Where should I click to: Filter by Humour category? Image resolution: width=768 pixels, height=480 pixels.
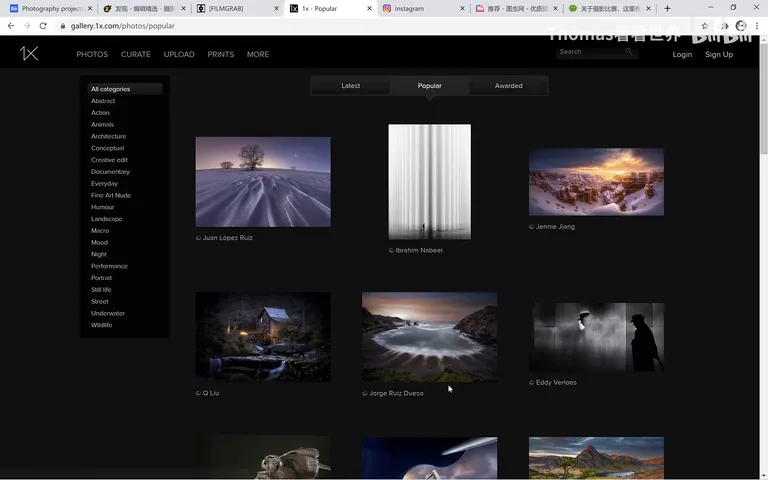[x=102, y=207]
